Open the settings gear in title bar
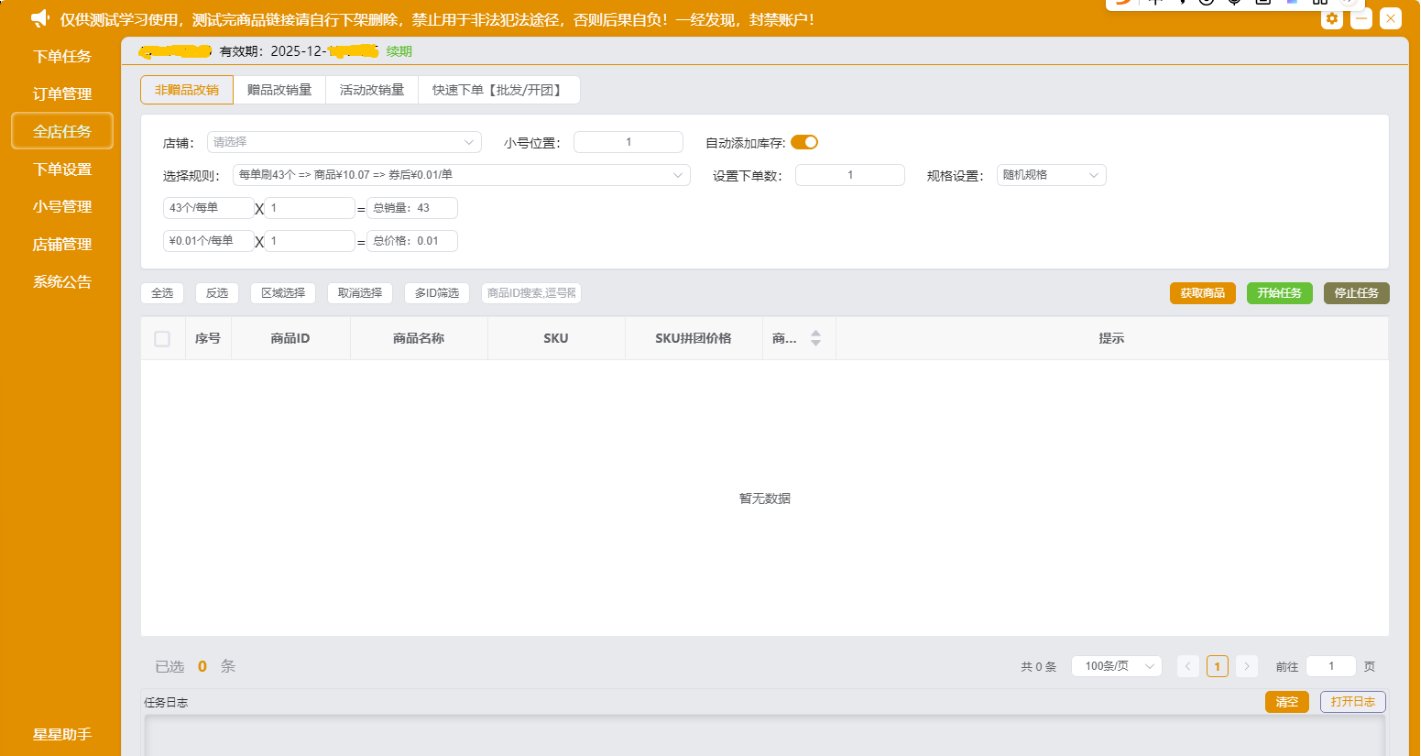 pos(1331,19)
